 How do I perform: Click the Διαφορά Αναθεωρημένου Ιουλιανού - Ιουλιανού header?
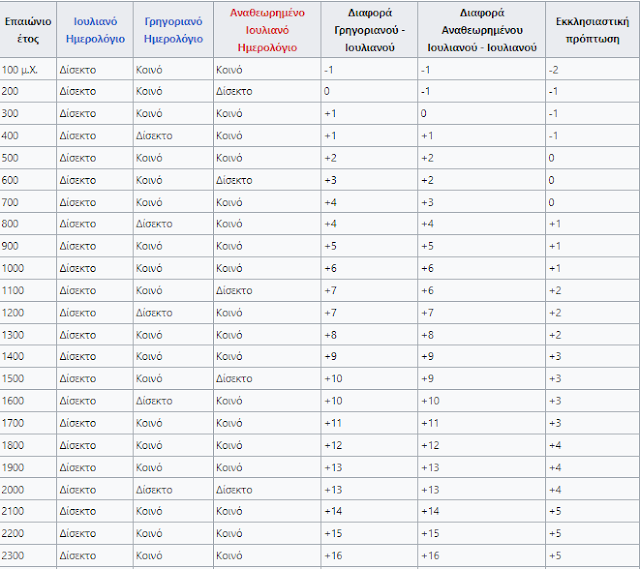(x=482, y=30)
